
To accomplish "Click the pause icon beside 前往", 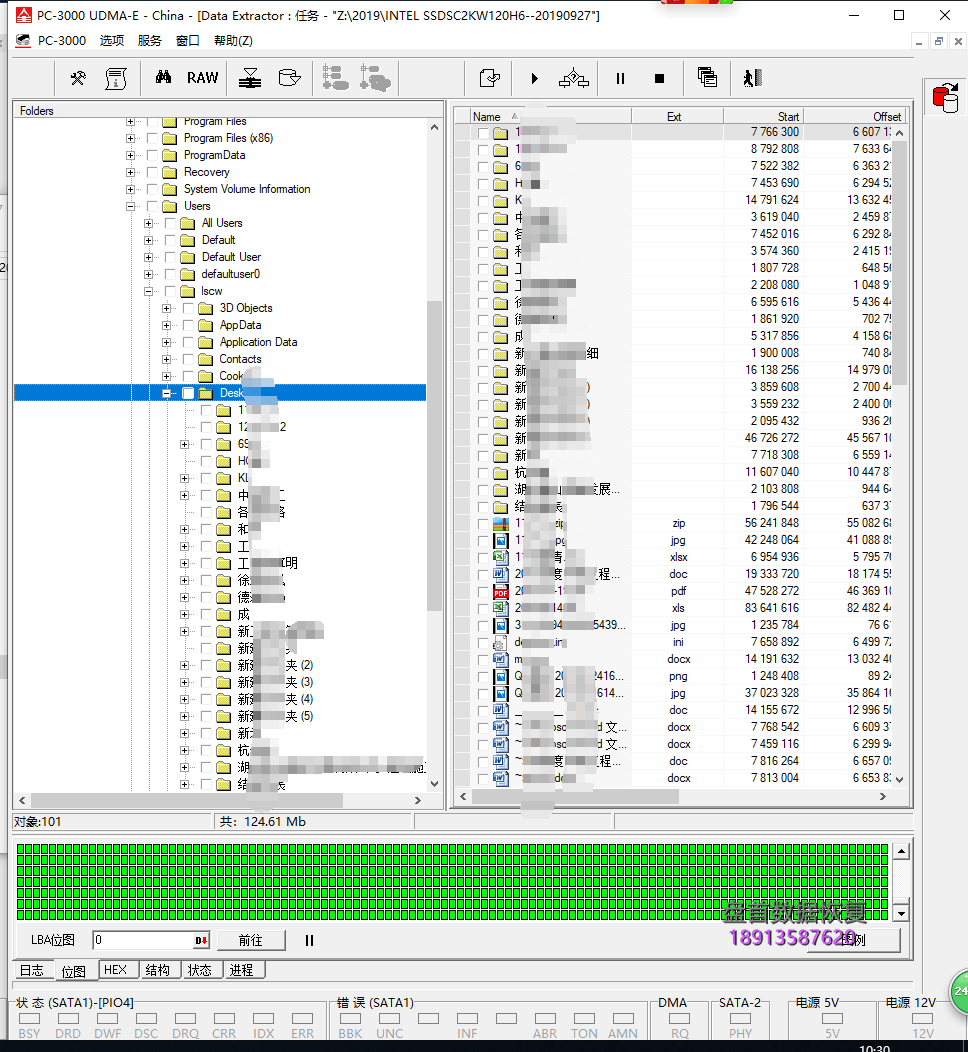I will click(x=309, y=941).
